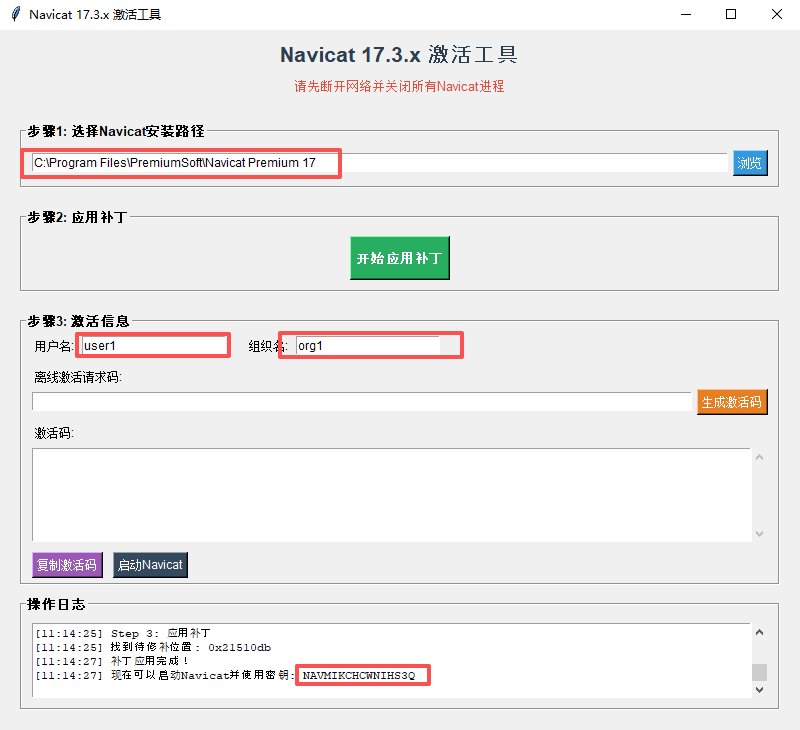Click the 组织名 field containing org1
Image resolution: width=800 pixels, height=730 pixels.
pyautogui.click(x=368, y=345)
